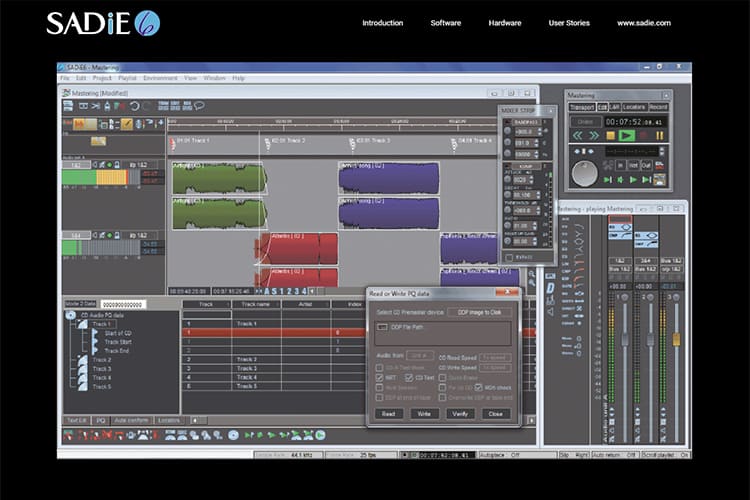The image size is (750, 500).
Task: Open the CD Write Speed dropdown
Action: 494,367
